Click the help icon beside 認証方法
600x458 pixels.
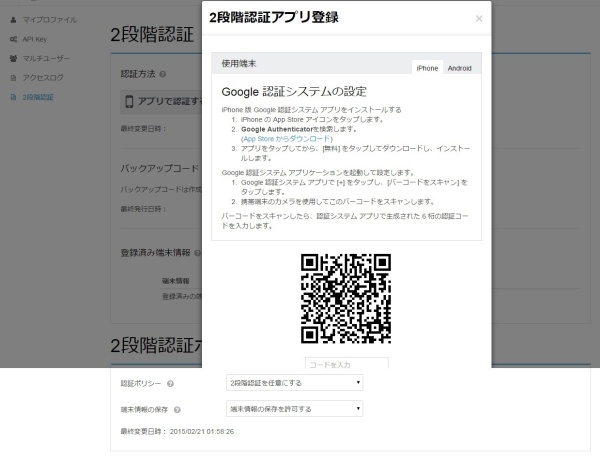162,74
